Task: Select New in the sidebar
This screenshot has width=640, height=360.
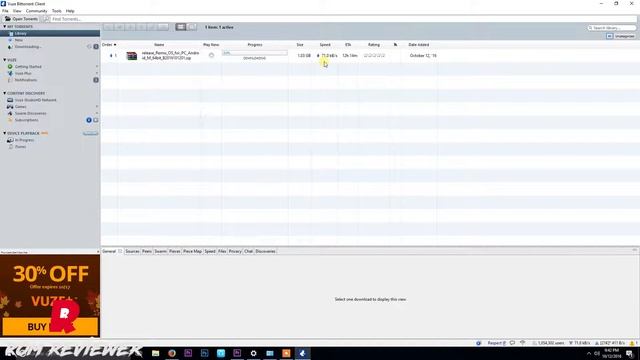Action: click(19, 40)
